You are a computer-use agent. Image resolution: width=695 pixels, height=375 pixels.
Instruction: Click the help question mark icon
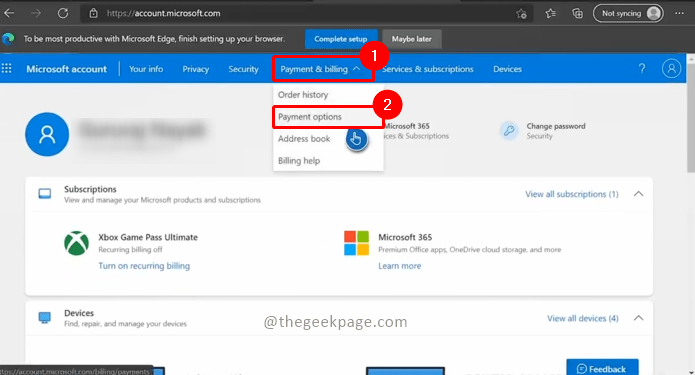pos(642,68)
